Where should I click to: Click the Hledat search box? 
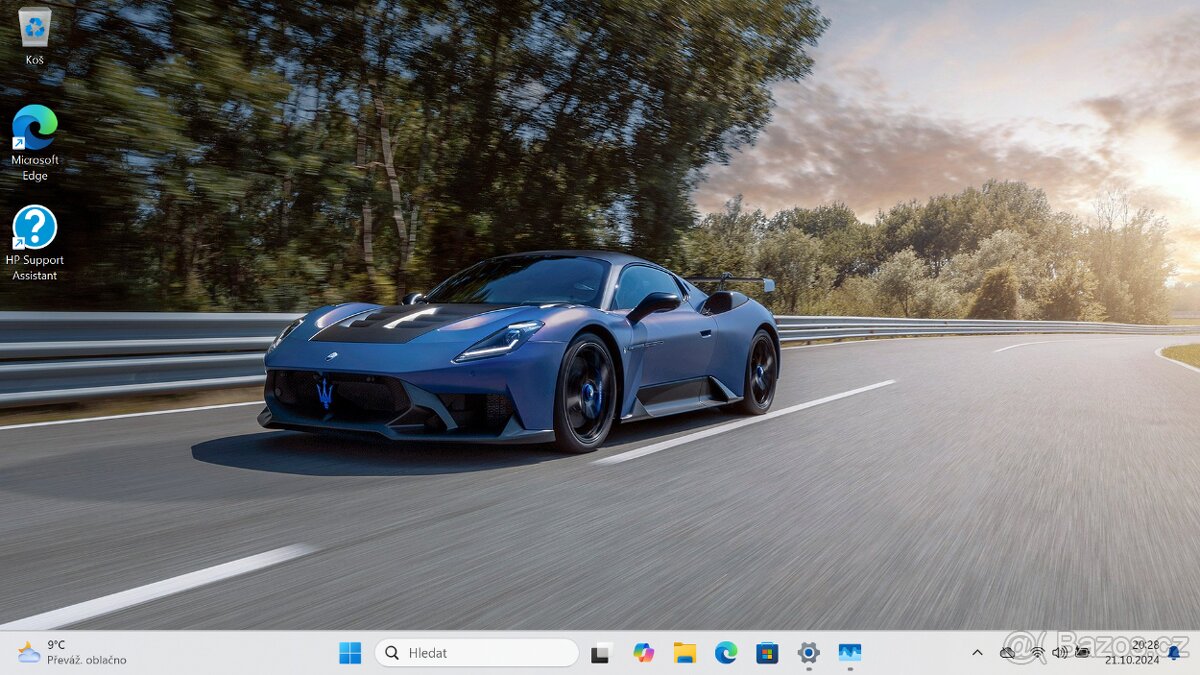477,653
